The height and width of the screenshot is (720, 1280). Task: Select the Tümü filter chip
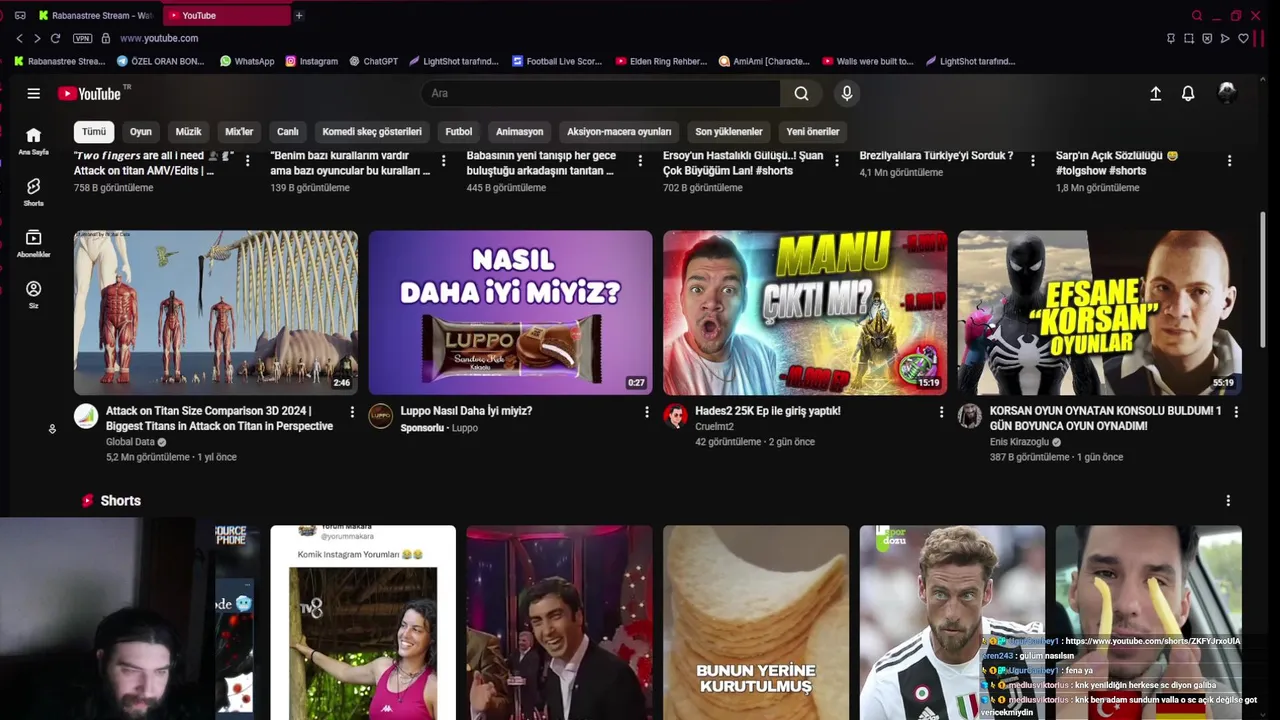point(94,131)
